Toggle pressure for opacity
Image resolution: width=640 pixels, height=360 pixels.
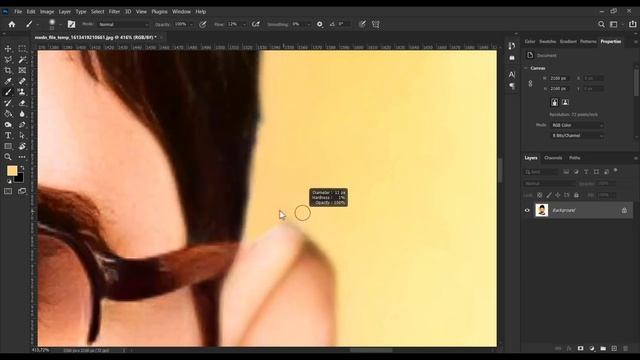(203, 24)
